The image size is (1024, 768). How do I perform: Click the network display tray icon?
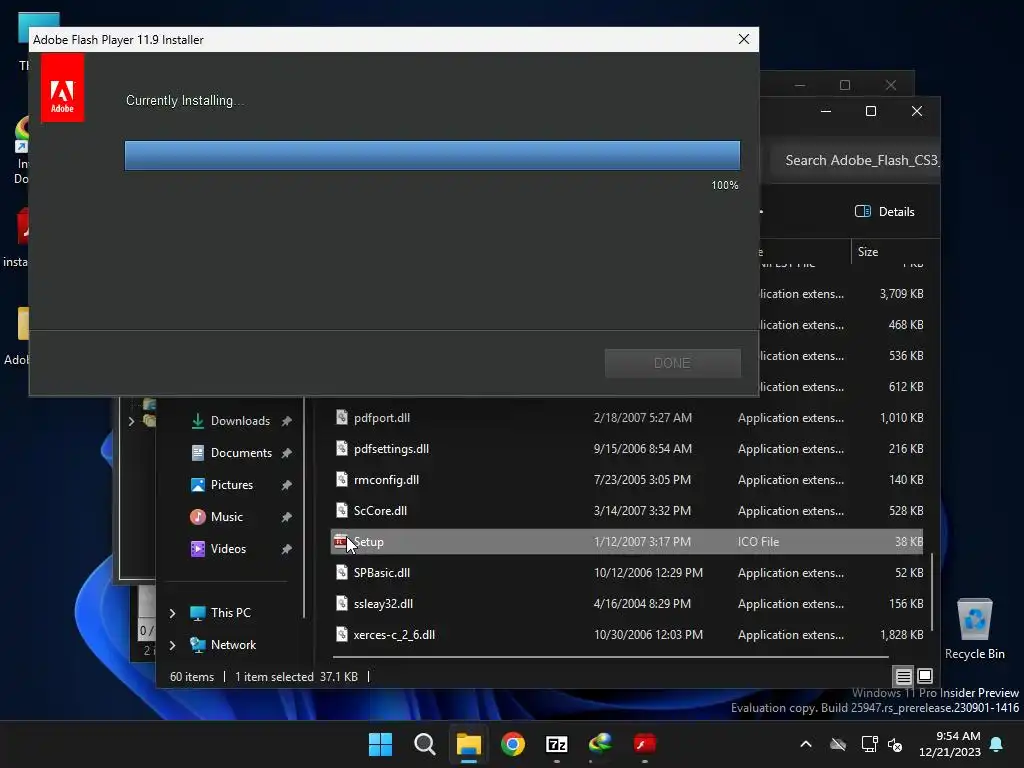(x=869, y=744)
